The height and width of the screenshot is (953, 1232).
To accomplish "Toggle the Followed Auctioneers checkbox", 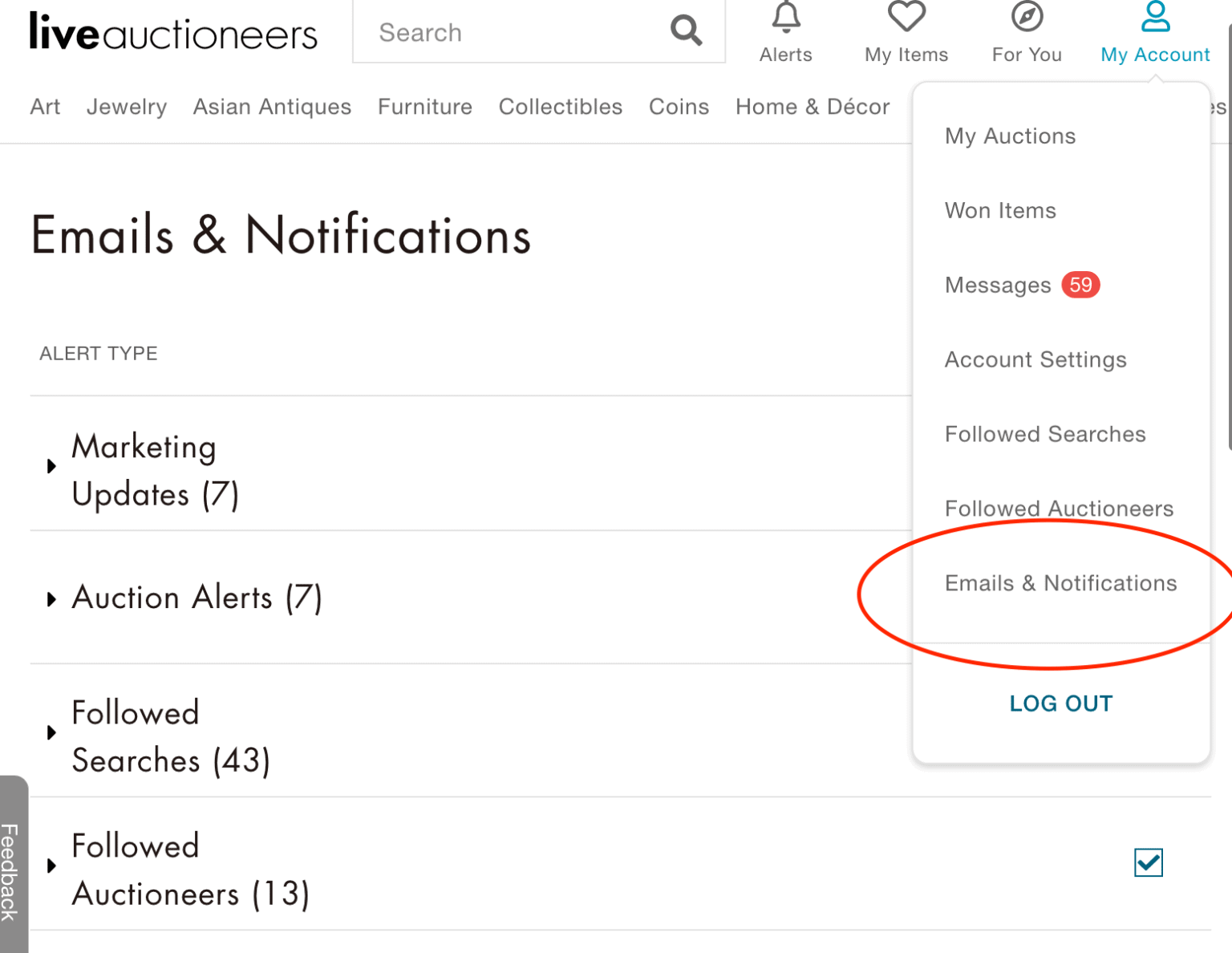I will click(1148, 863).
